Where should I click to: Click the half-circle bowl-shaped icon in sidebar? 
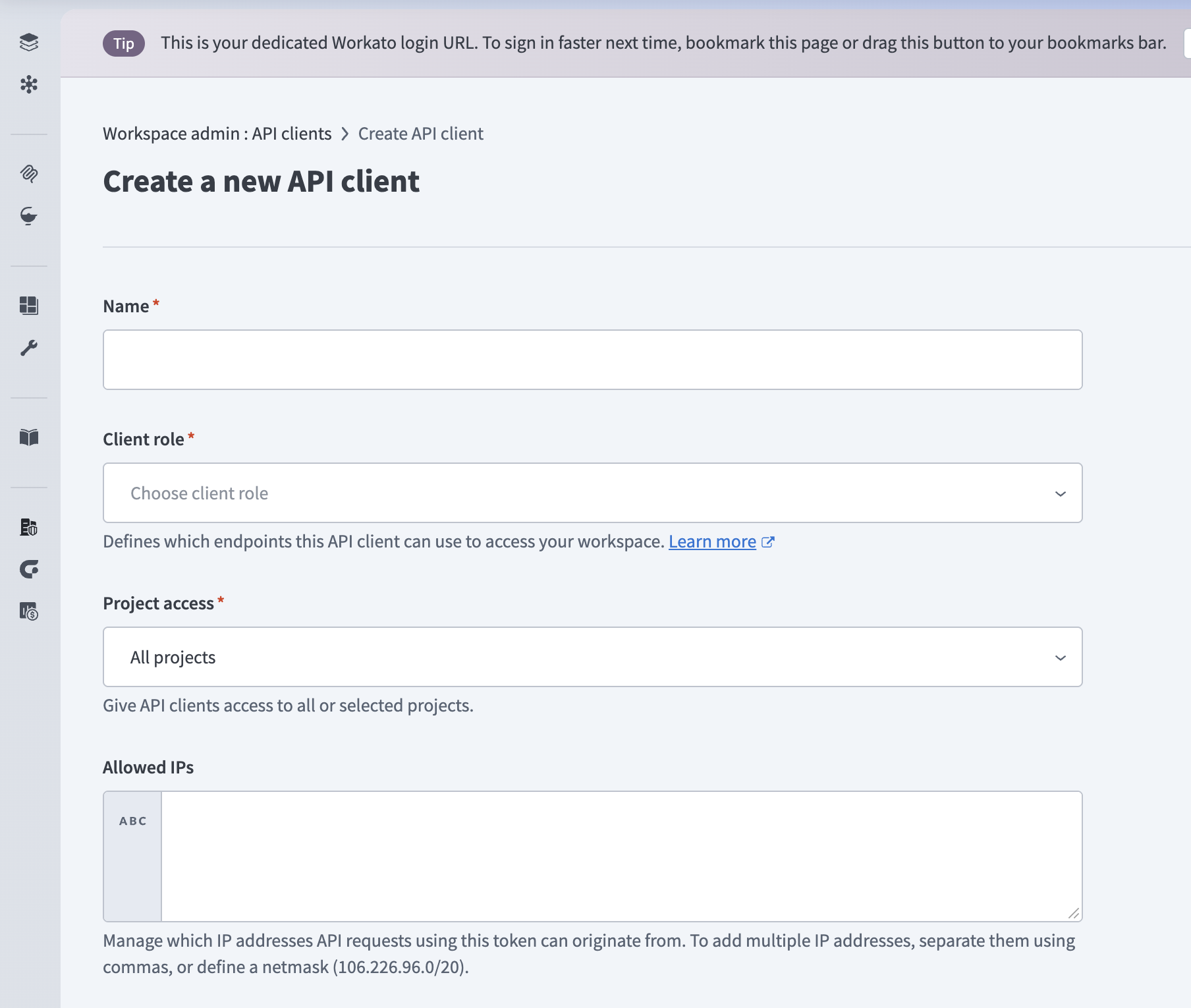(29, 216)
